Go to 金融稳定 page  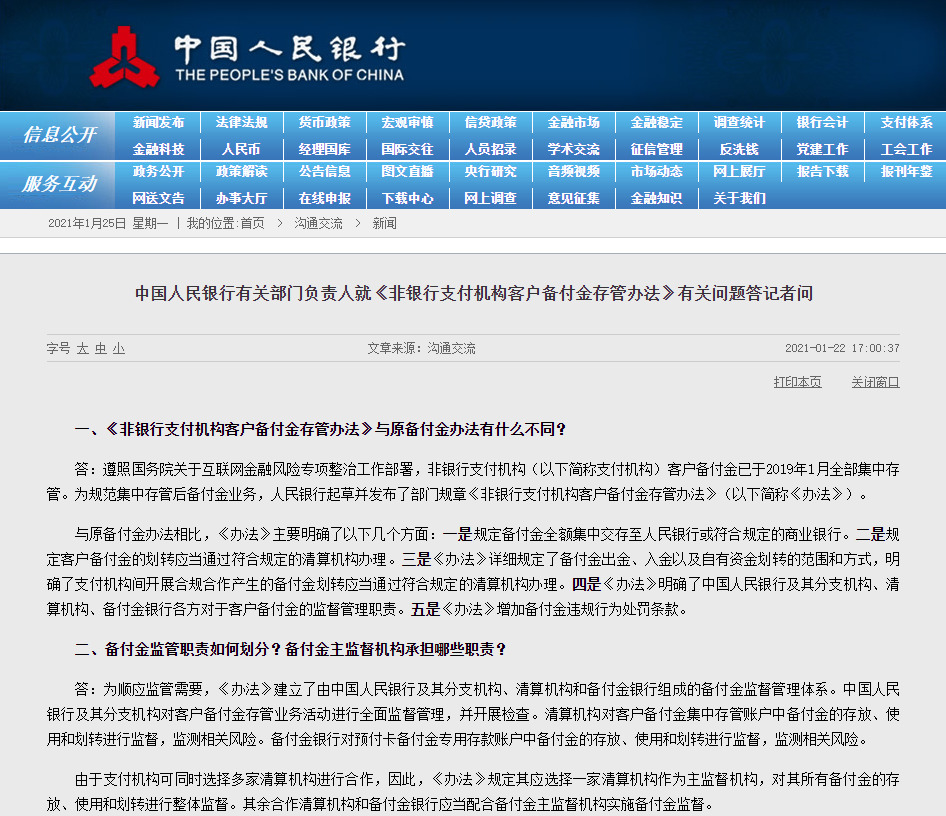(x=656, y=122)
